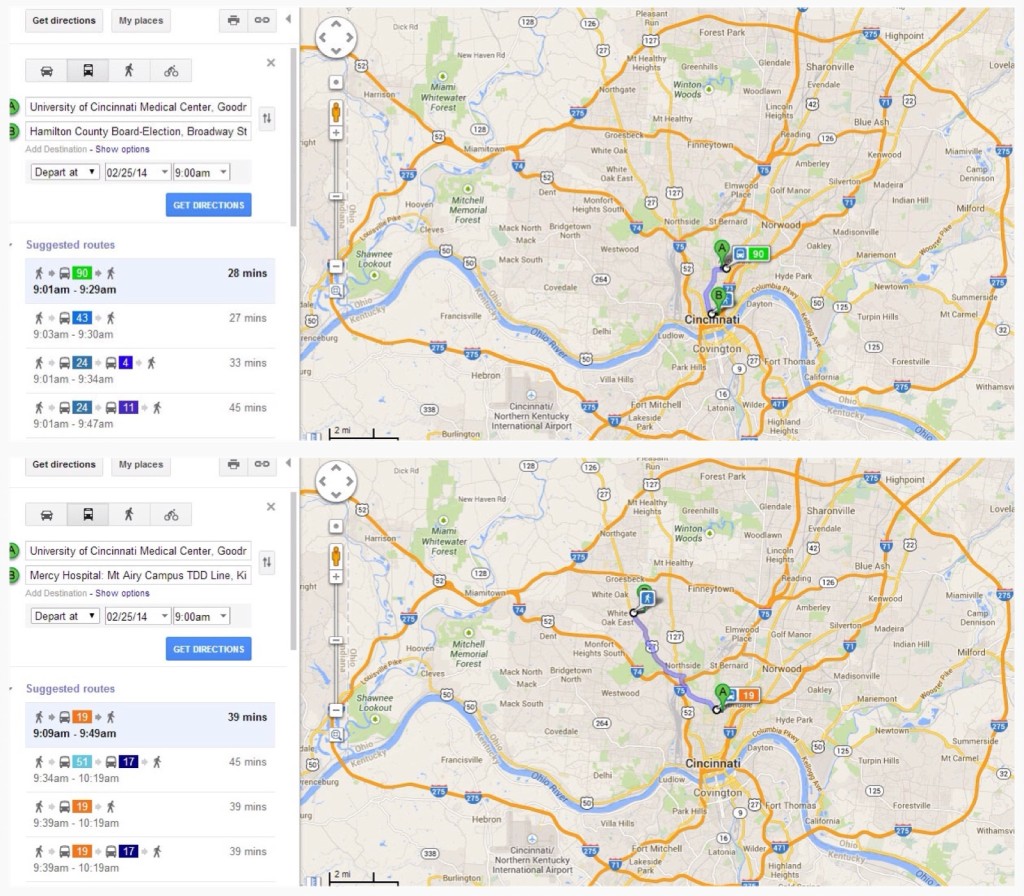The height and width of the screenshot is (896, 1024).
Task: Click Add Destination in bottom panel
Action: click(56, 594)
